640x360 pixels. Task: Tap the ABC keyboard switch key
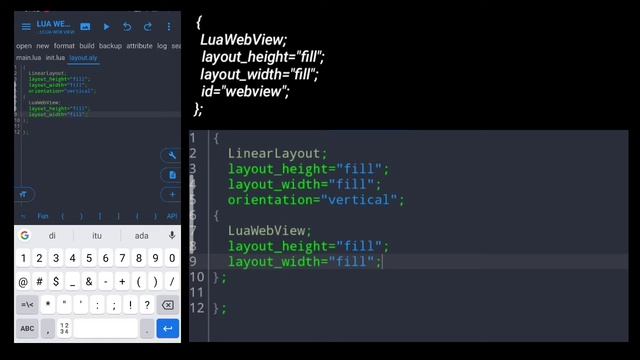point(27,329)
